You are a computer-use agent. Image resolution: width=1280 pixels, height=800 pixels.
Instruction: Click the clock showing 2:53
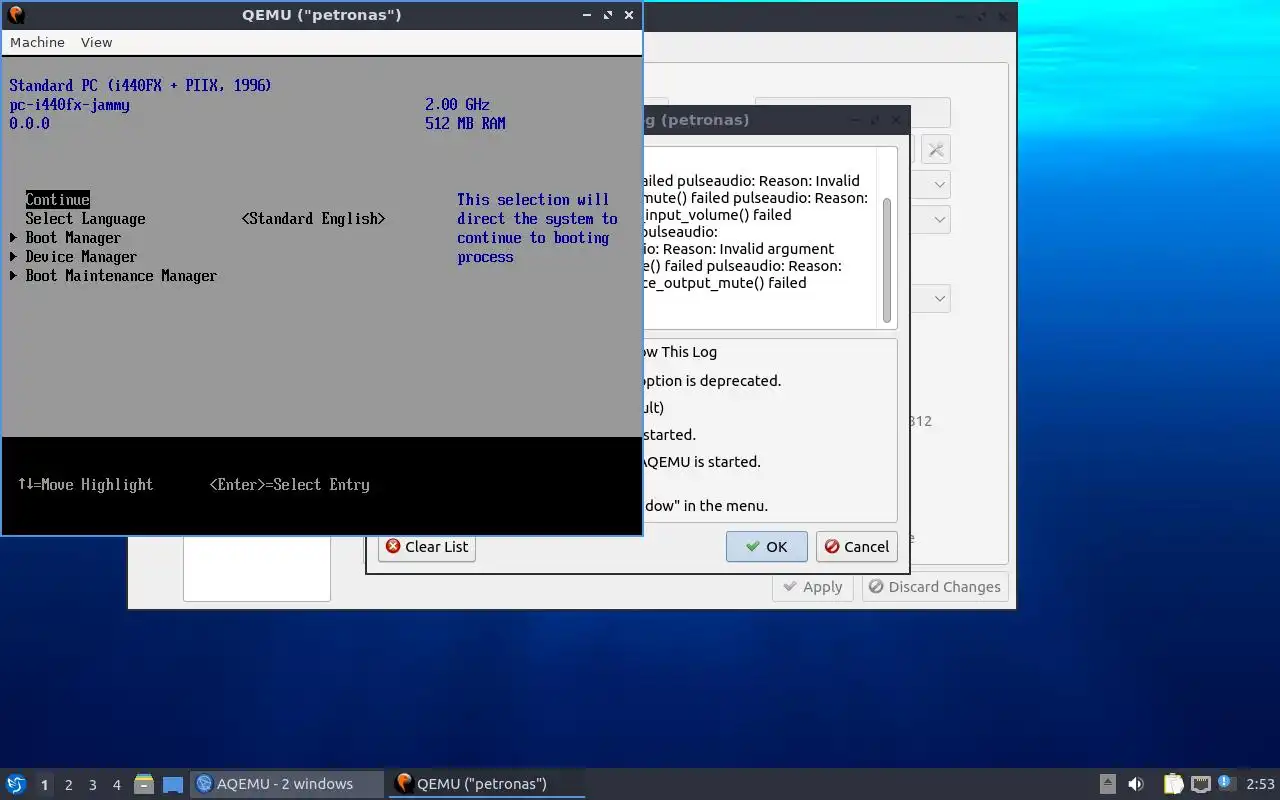1260,784
